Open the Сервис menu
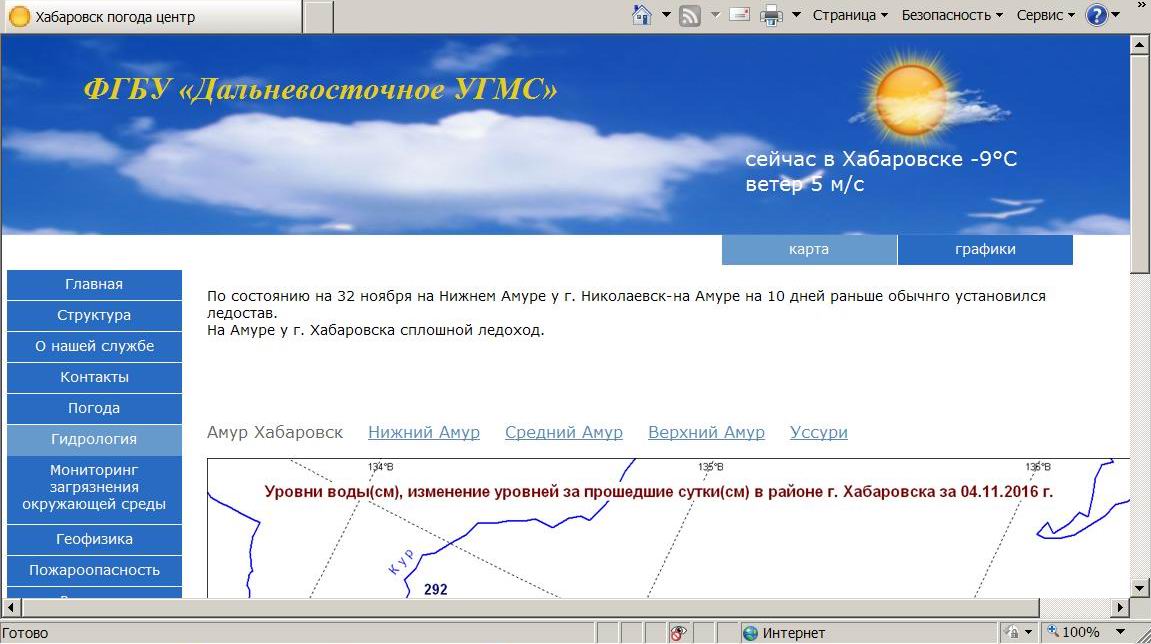Screen dimensions: 1151x644 coord(1045,15)
